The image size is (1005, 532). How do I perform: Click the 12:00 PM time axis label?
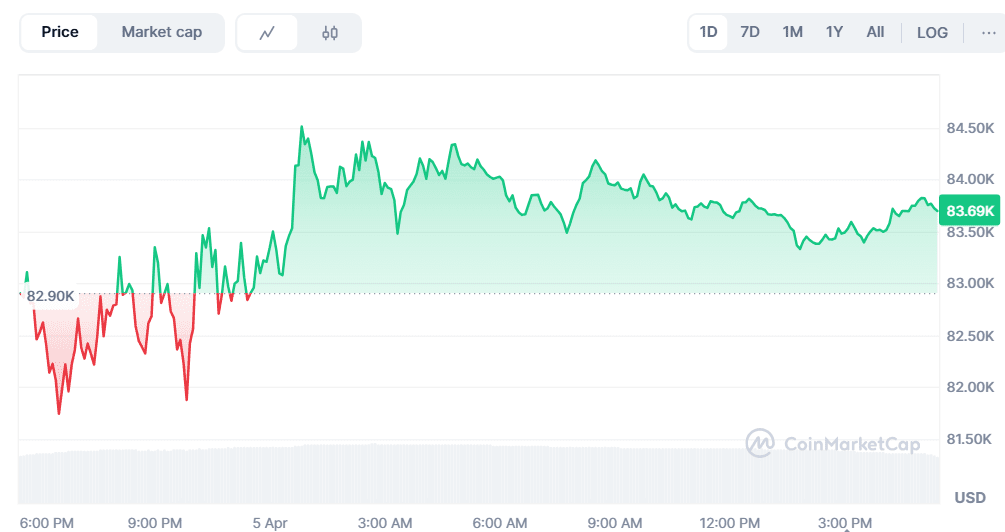(730, 523)
